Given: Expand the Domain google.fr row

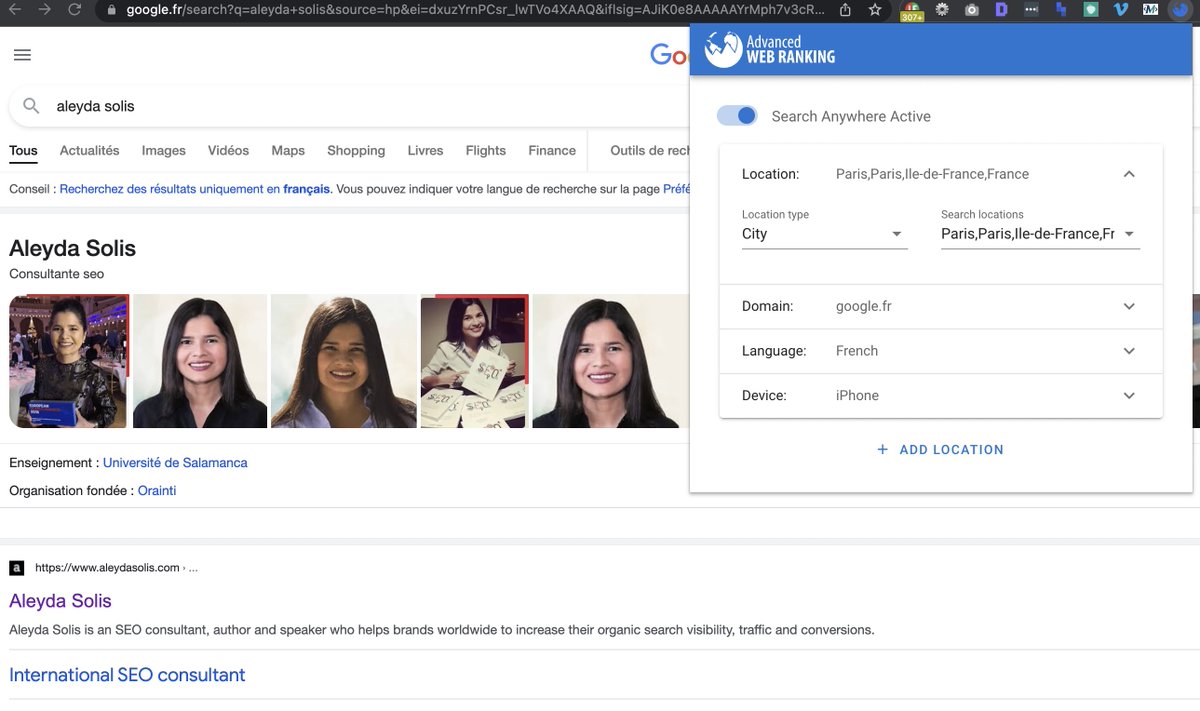Looking at the screenshot, I should click(941, 306).
